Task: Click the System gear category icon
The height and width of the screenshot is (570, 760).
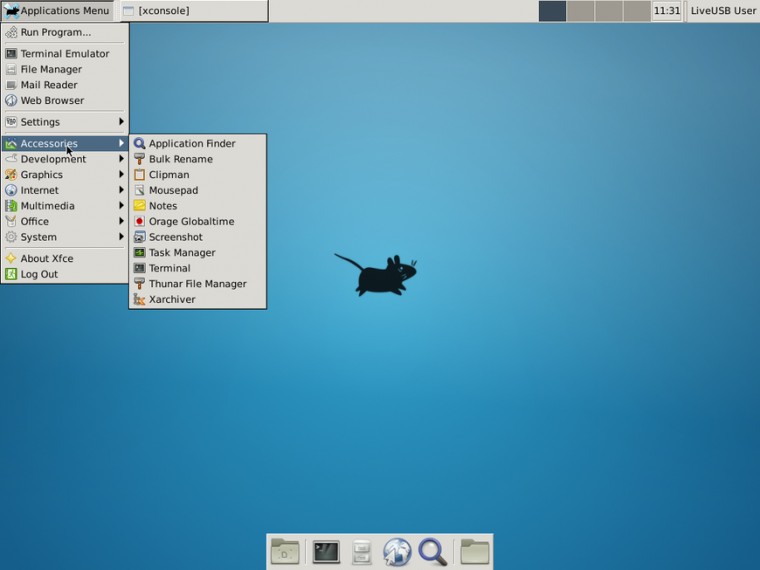Action: point(11,237)
